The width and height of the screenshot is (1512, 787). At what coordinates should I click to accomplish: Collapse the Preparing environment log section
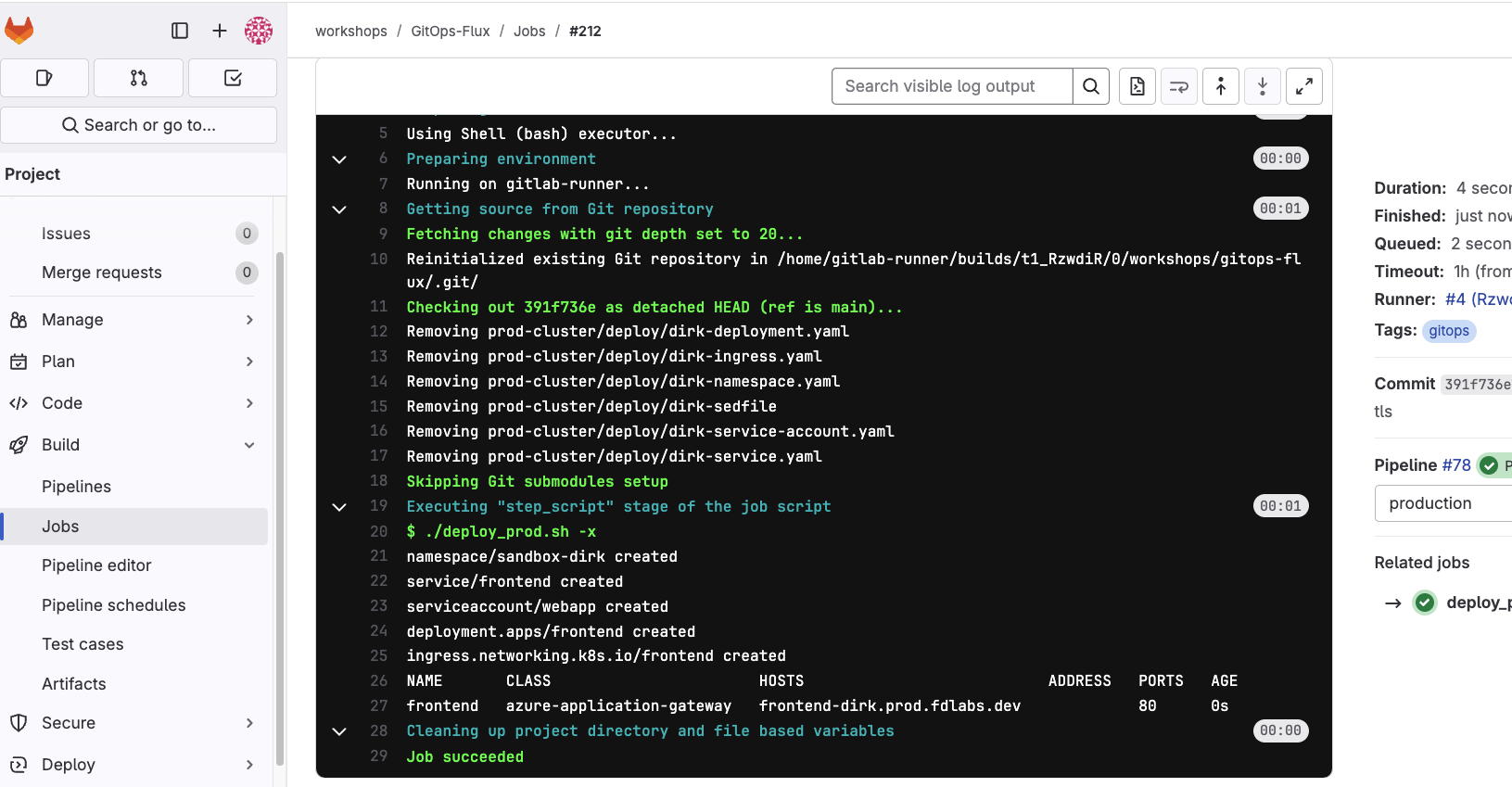339,159
